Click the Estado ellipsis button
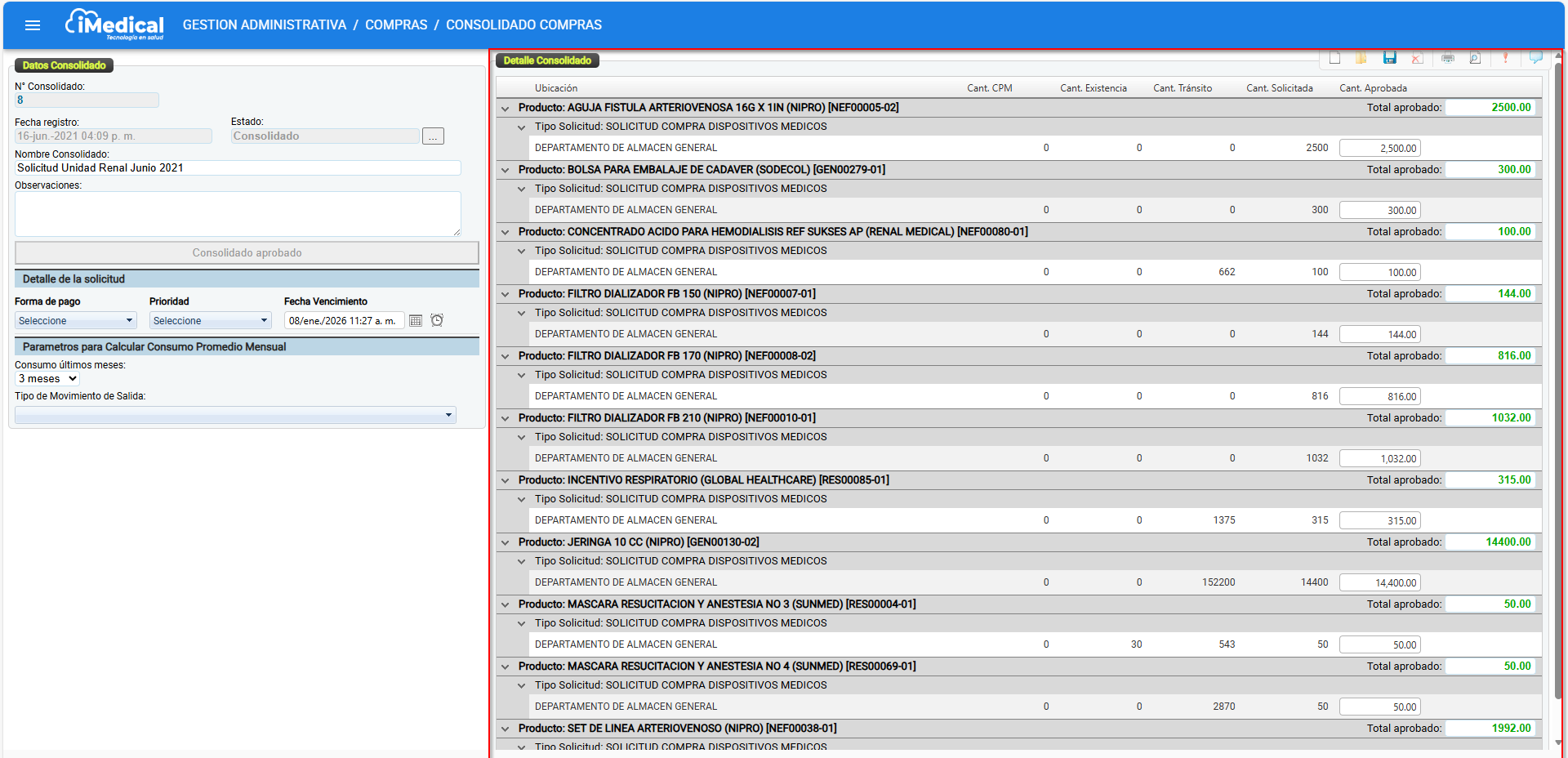1568x758 pixels. tap(433, 136)
